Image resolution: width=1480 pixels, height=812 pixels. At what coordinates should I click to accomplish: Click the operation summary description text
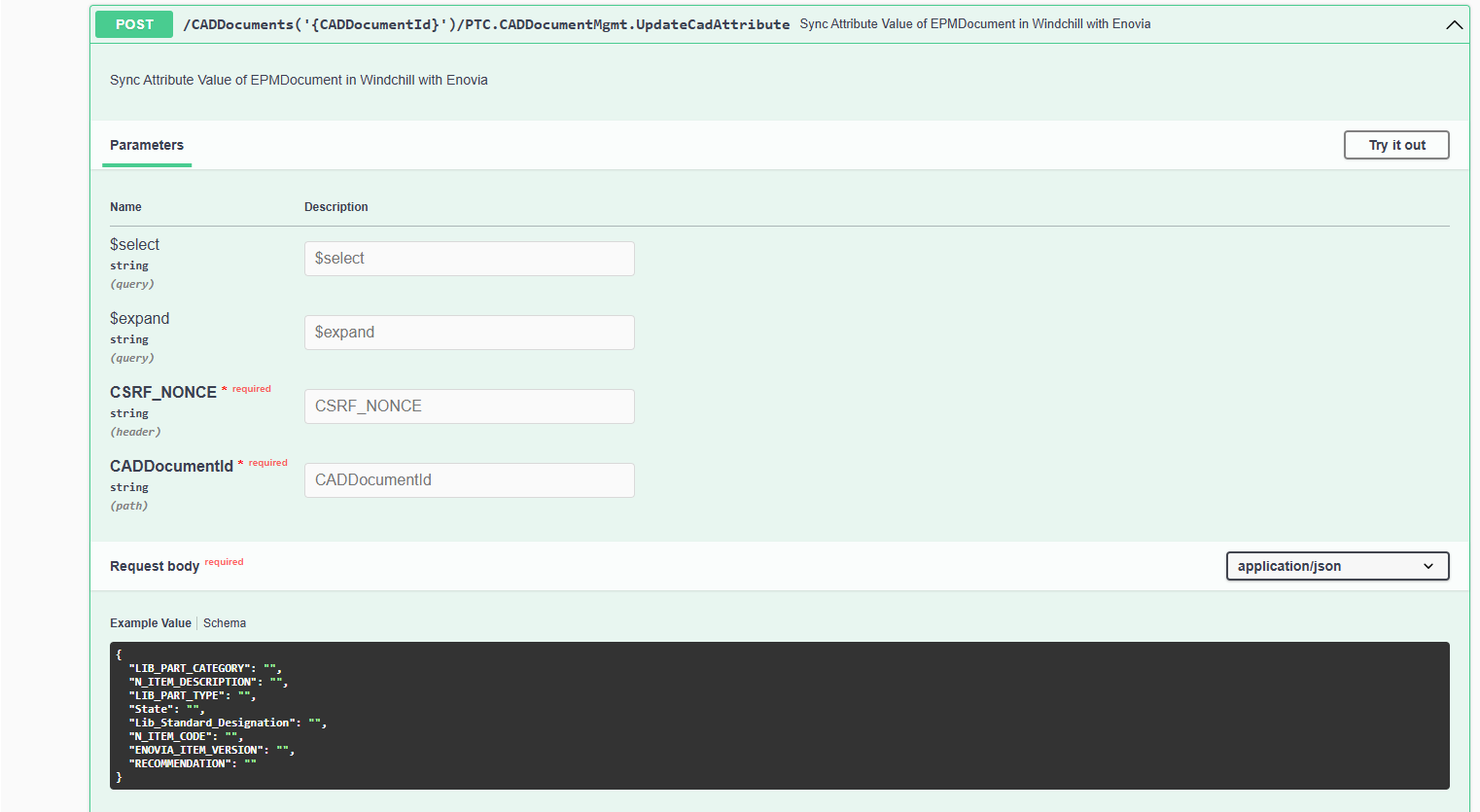point(297,80)
